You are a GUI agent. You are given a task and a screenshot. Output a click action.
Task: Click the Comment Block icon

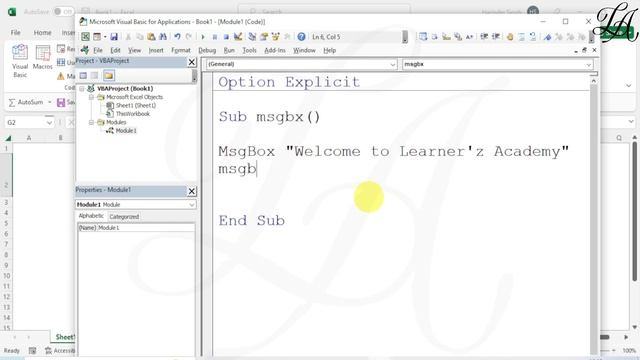522,37
